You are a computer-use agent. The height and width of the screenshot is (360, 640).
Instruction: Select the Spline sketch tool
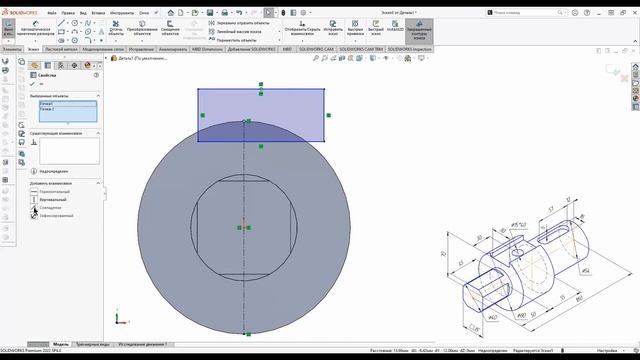click(x=88, y=23)
